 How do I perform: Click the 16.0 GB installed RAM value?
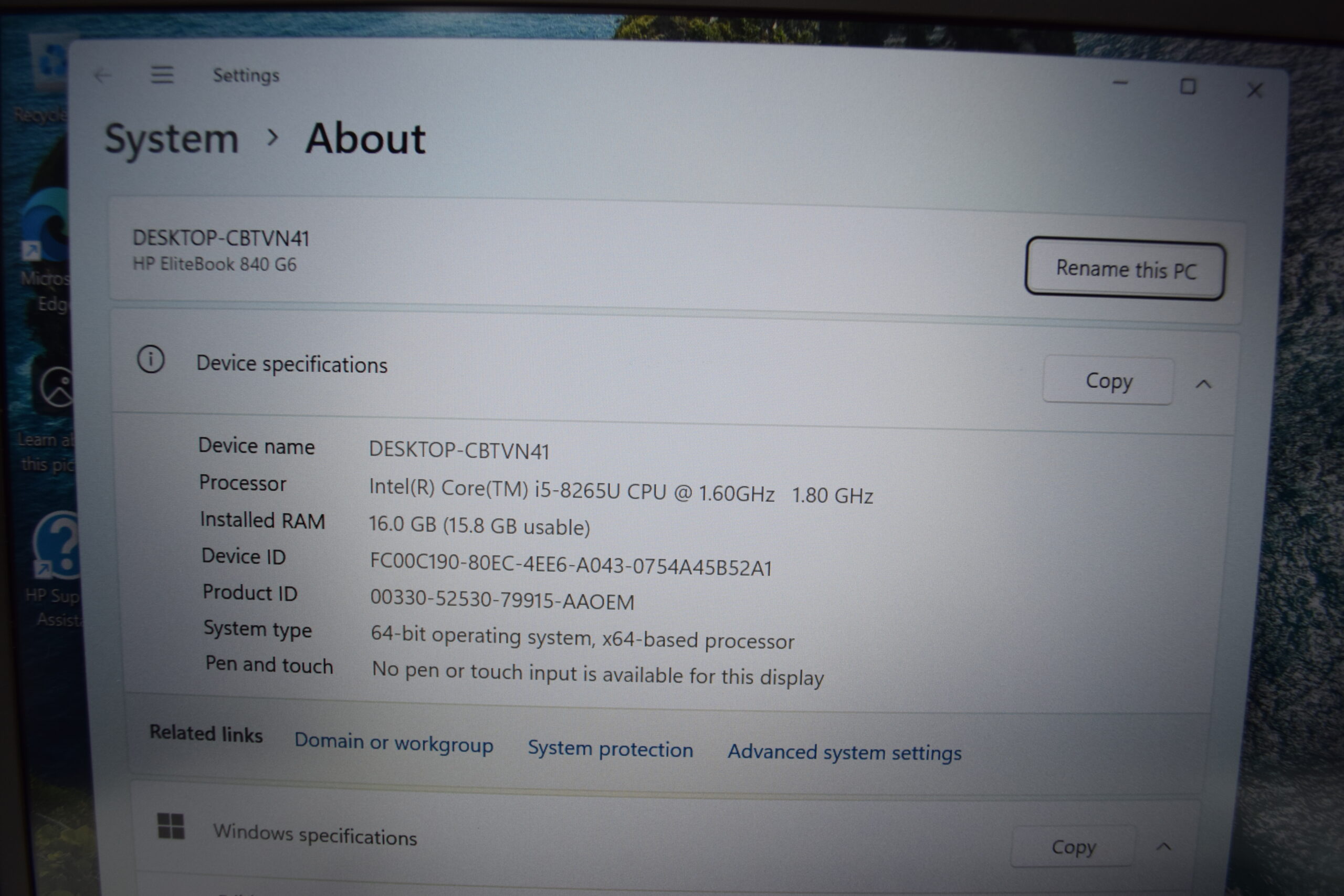(479, 525)
